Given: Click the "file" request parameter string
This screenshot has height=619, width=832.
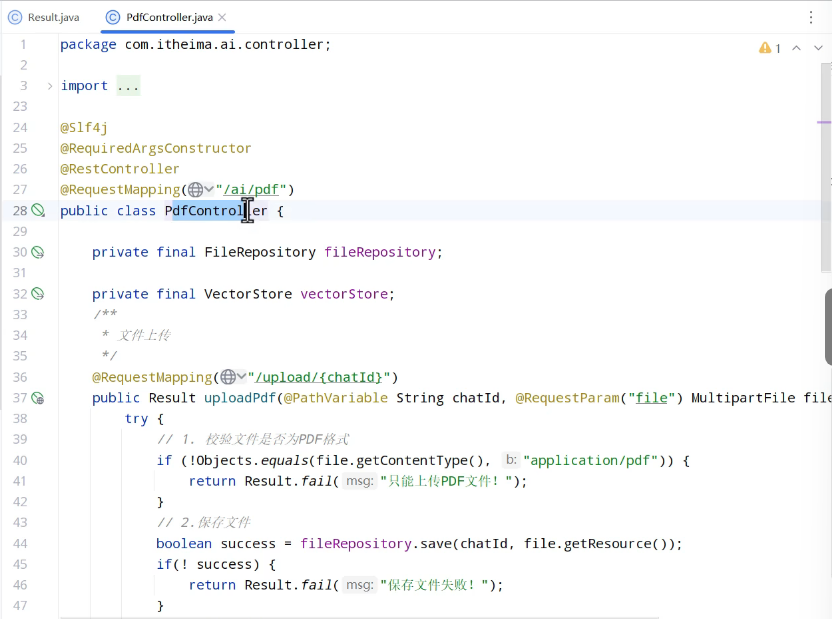Looking at the screenshot, I should pos(652,398).
